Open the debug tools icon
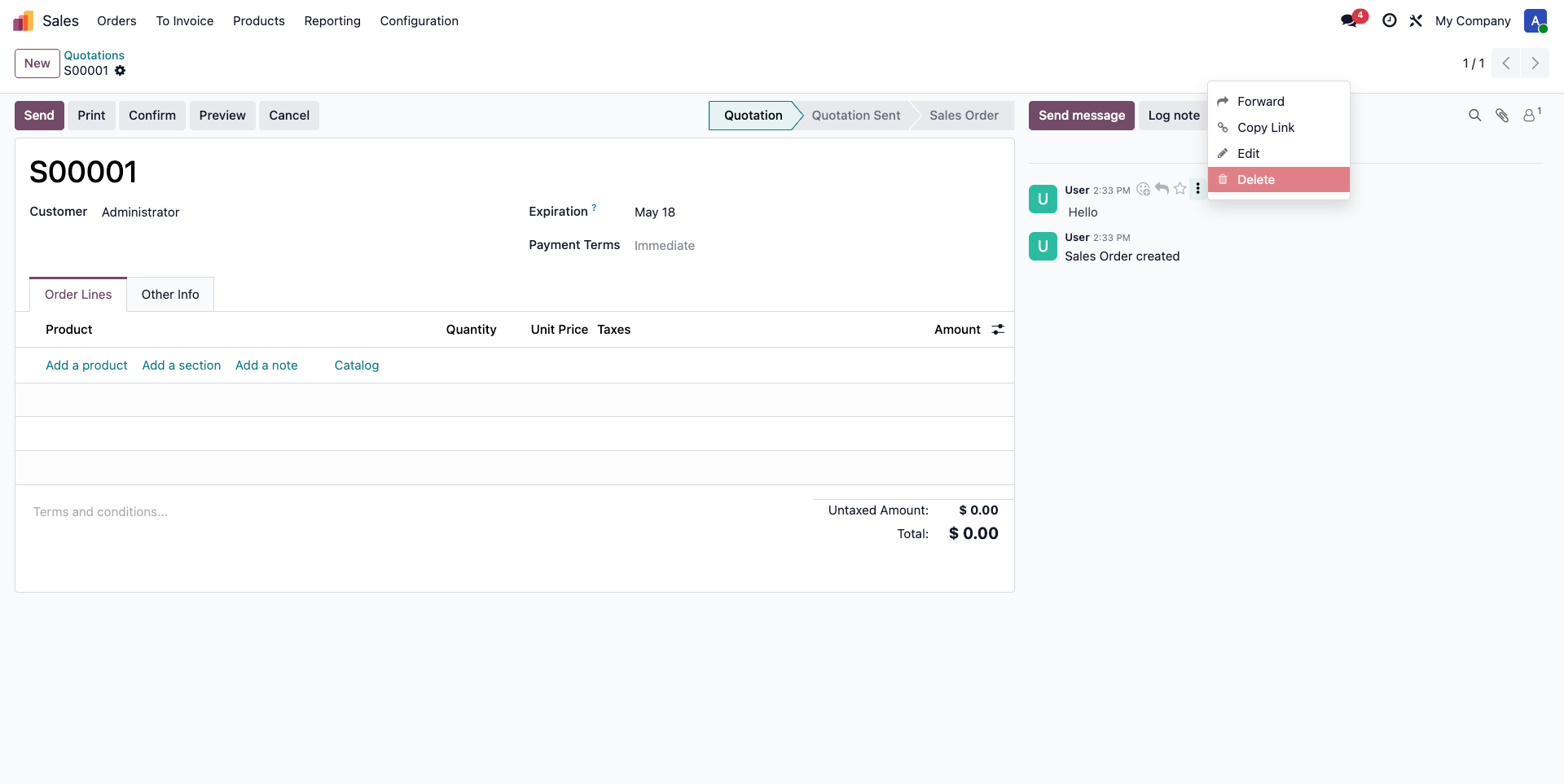Screen dimensions: 1564x784 pos(1416,20)
